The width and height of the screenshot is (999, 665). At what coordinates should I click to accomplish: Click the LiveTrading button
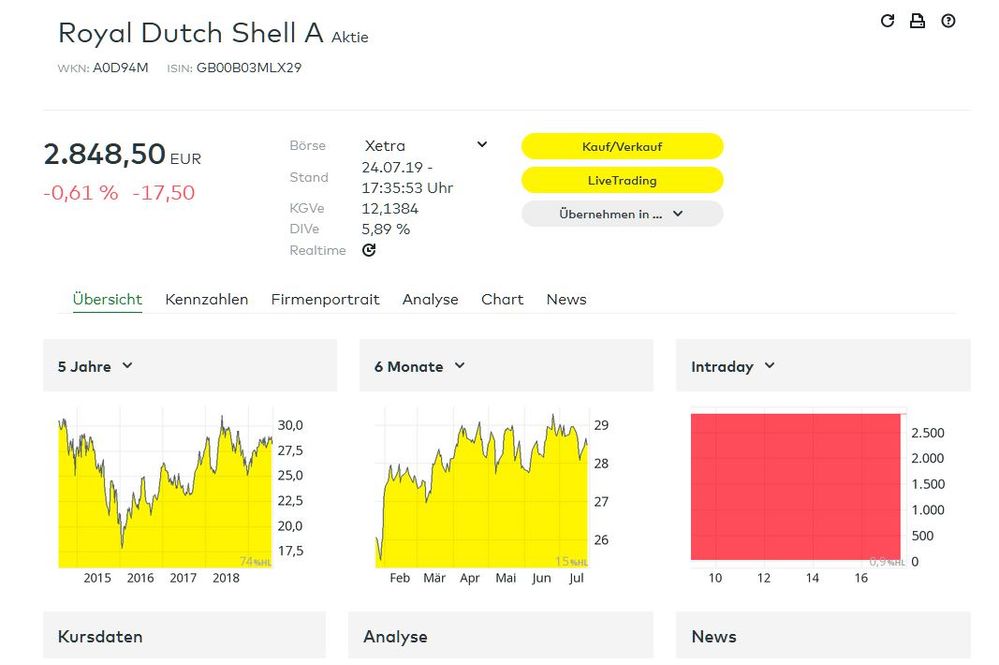point(621,180)
